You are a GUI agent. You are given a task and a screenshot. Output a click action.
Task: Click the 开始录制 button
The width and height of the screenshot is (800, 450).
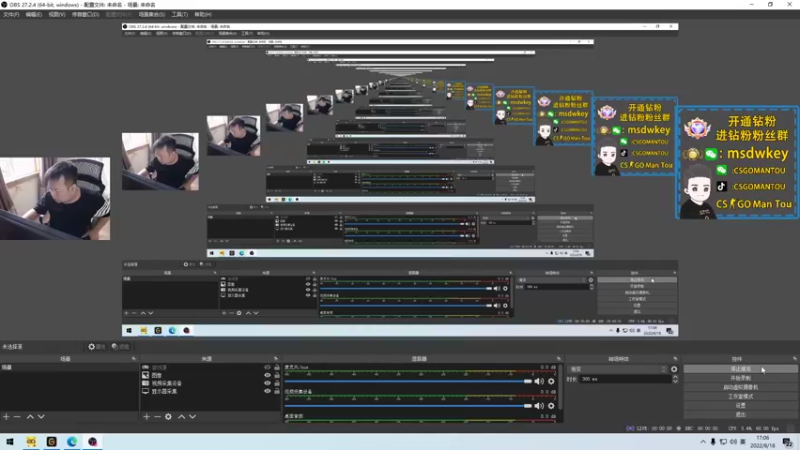pos(740,378)
